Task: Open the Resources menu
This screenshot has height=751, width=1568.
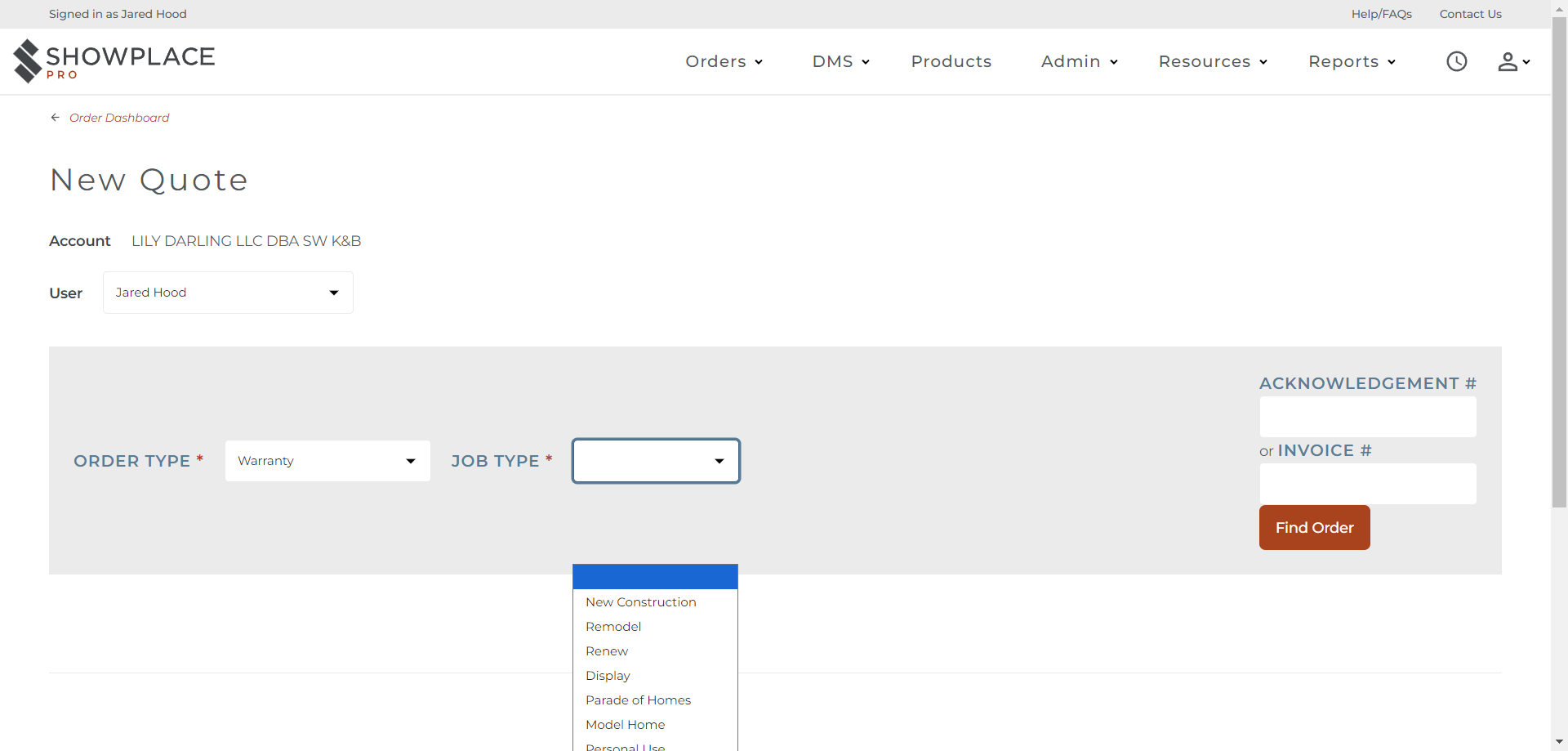Action: [x=1213, y=61]
